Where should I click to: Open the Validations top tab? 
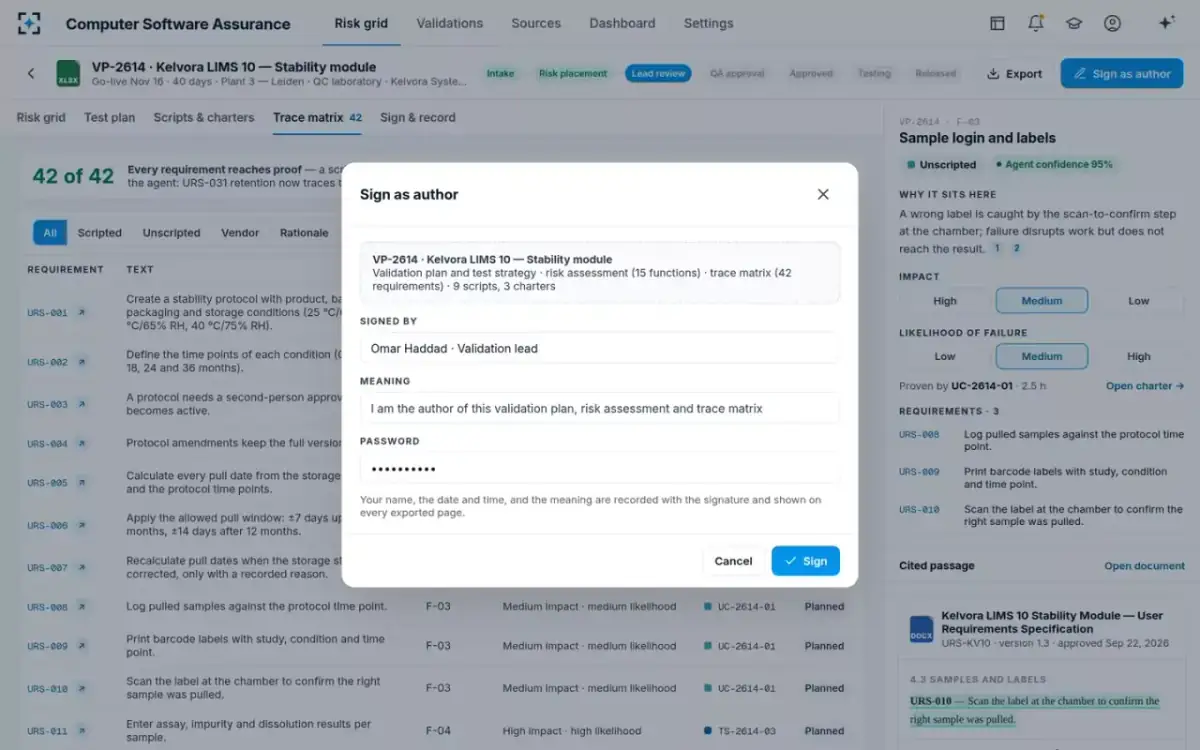[x=449, y=23]
